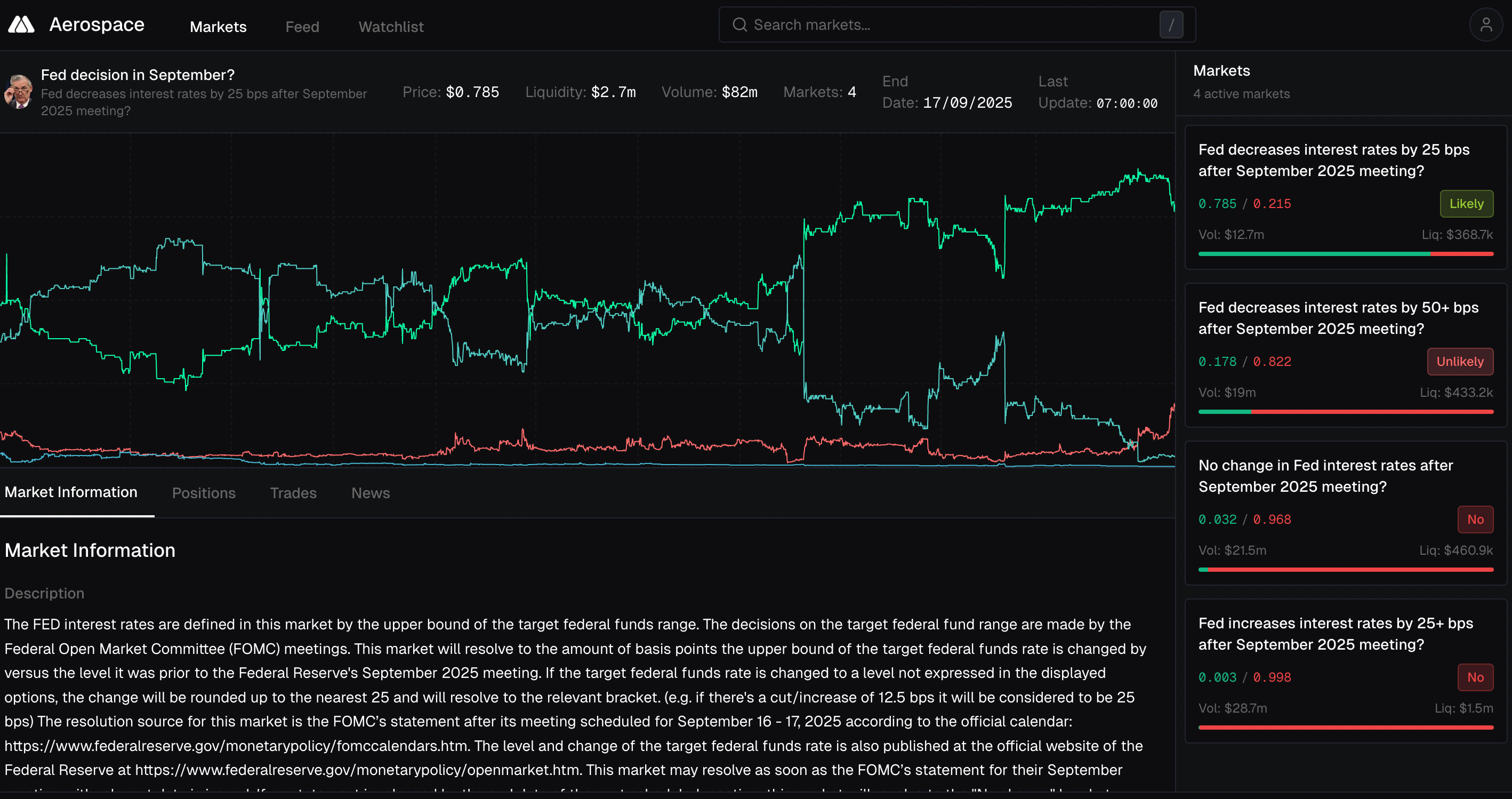Open the Fed decreases 50+ bps market title

coord(1338,318)
